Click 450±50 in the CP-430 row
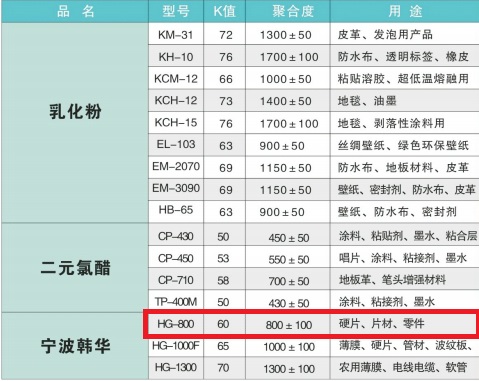The width and height of the screenshot is (479, 381). [x=289, y=238]
